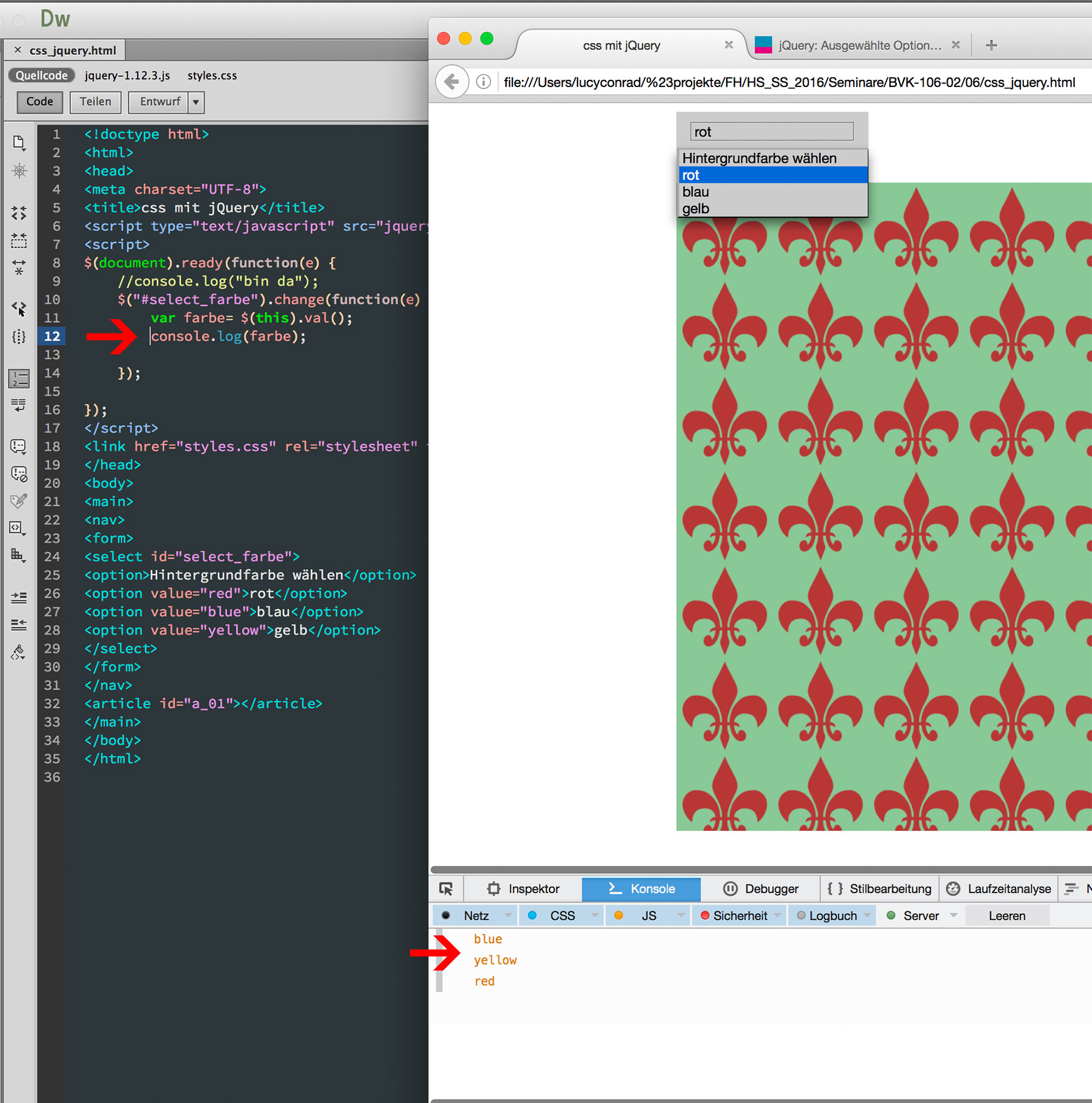Viewport: 1092px width, 1103px height.
Task: Open the Inspektor devtools tab
Action: 523,889
